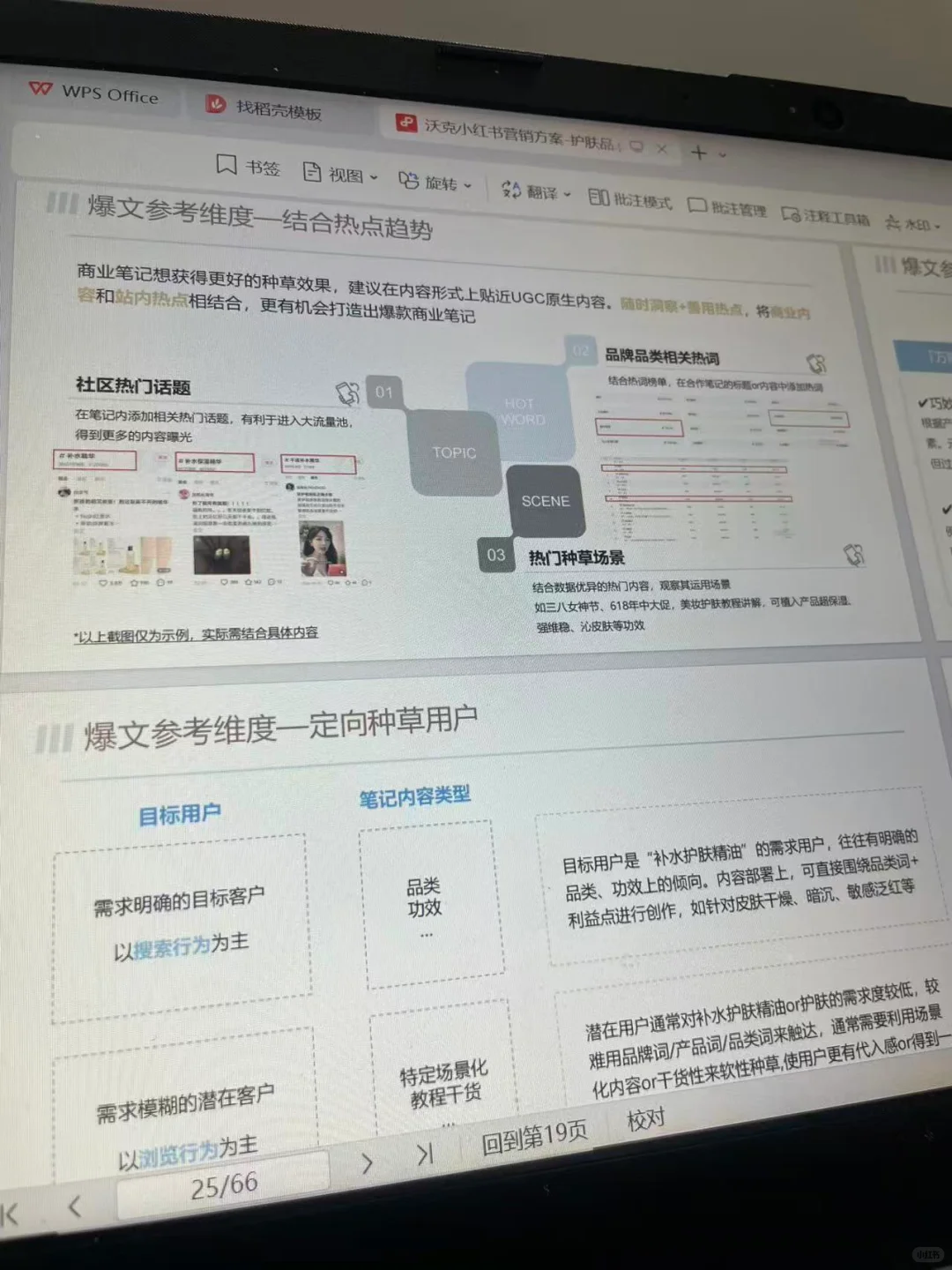This screenshot has height=1270, width=952.
Task: Click the TOPIC block in the diagram
Action: click(453, 452)
